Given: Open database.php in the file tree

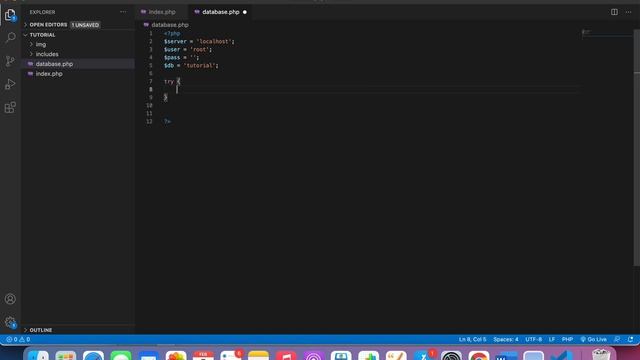Looking at the screenshot, I should (x=54, y=64).
